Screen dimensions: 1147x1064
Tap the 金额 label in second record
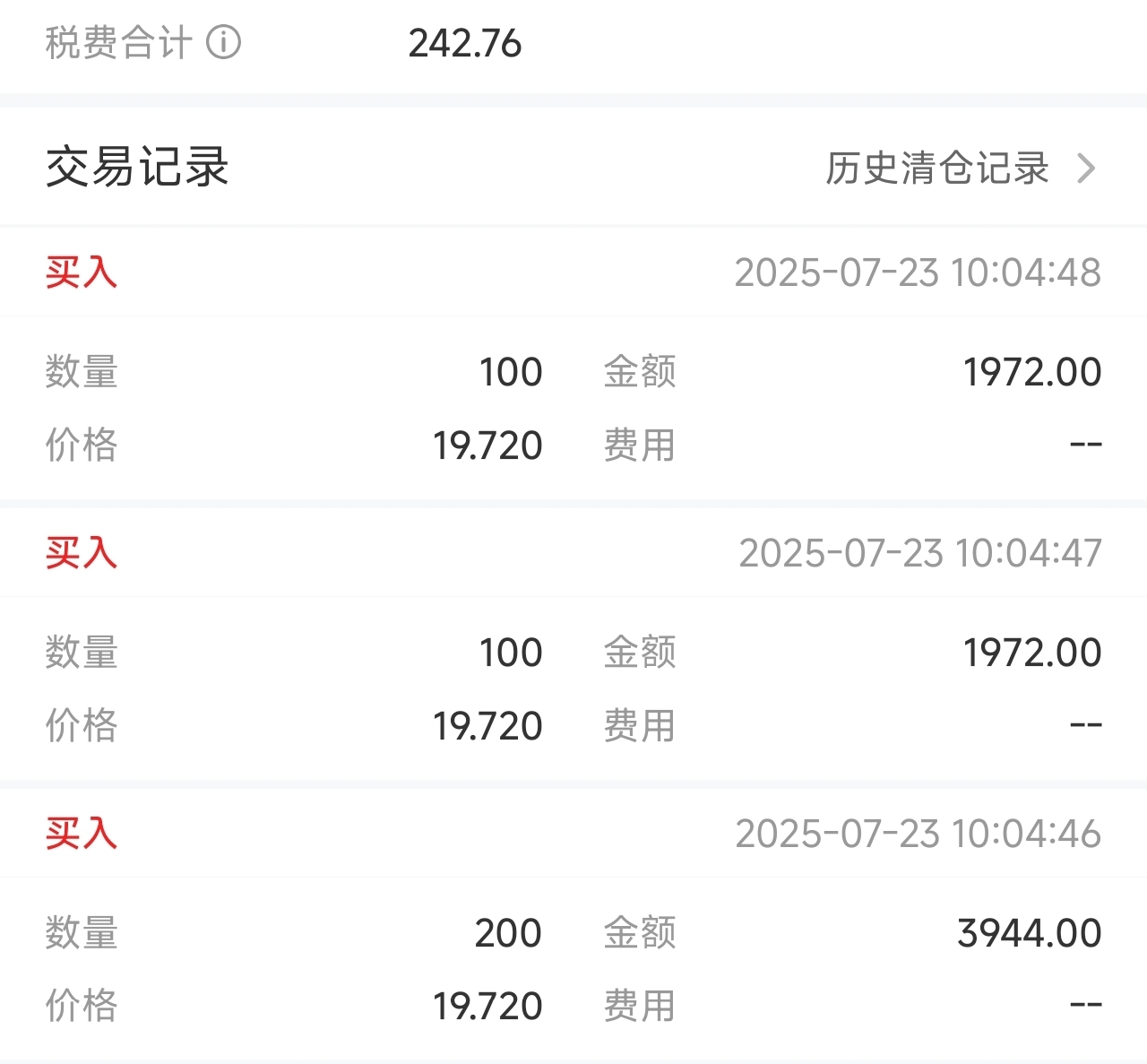639,652
